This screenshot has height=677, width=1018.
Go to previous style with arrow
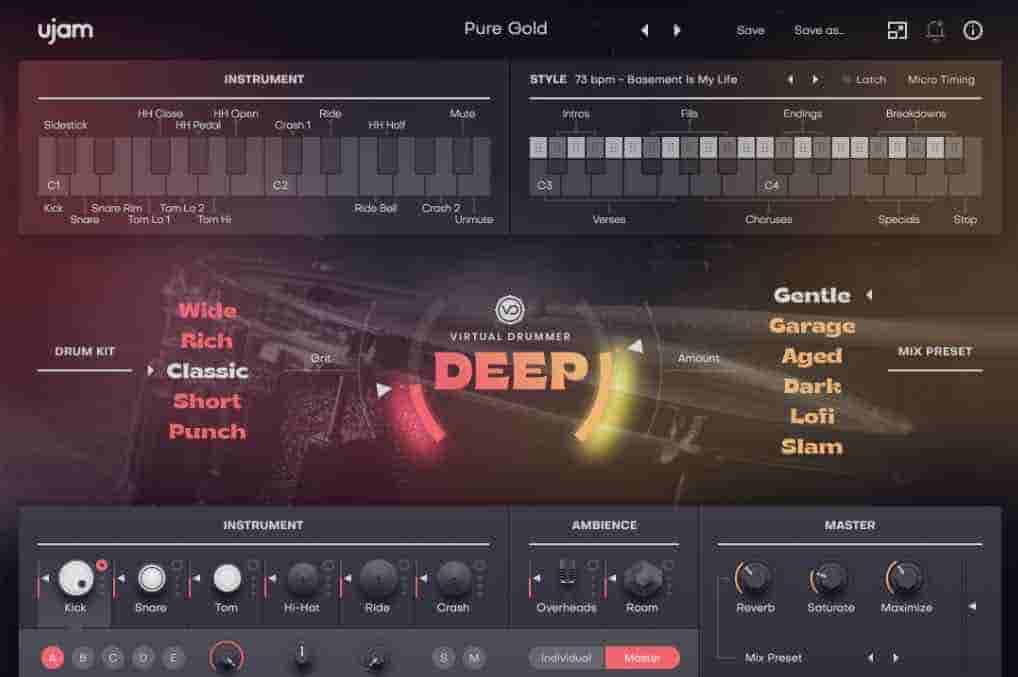coord(790,79)
